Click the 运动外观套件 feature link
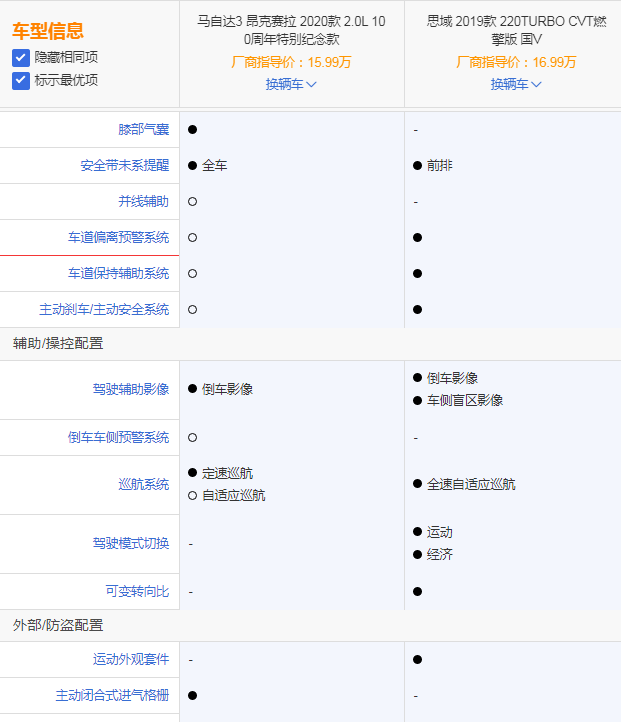 130,660
